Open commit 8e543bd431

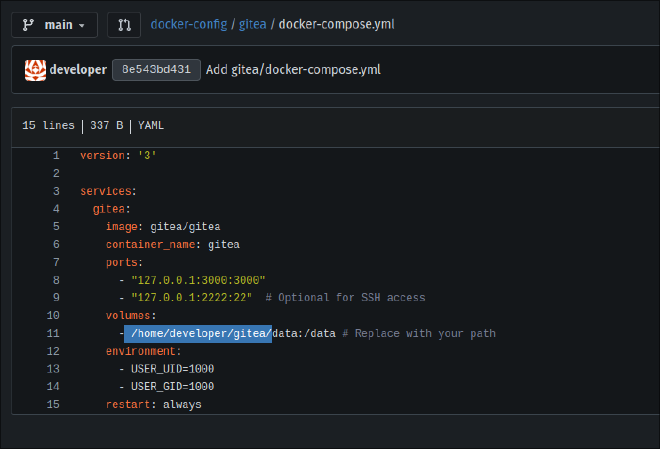point(156,69)
